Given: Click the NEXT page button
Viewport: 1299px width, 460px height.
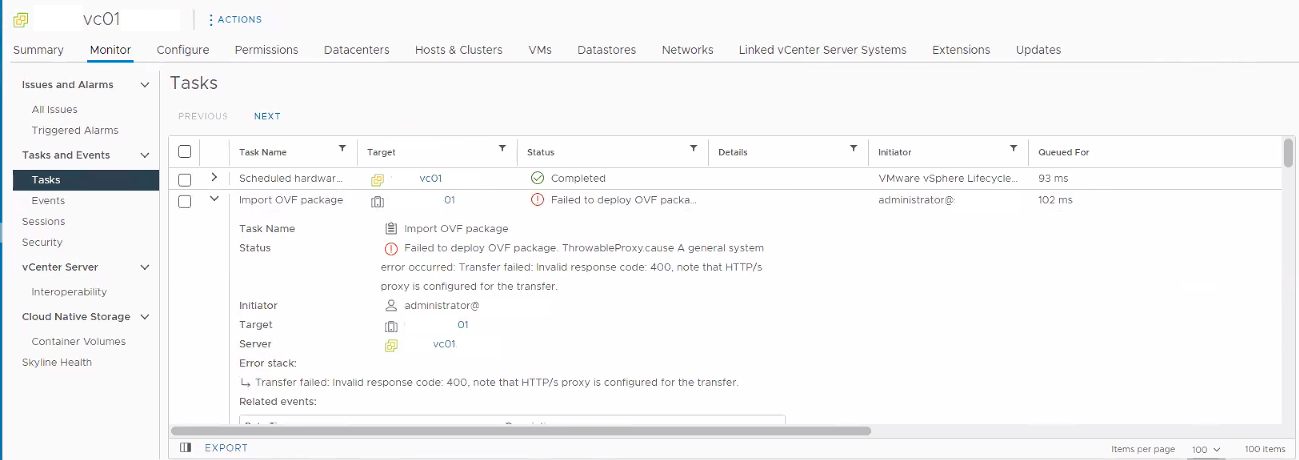Looking at the screenshot, I should pos(267,116).
